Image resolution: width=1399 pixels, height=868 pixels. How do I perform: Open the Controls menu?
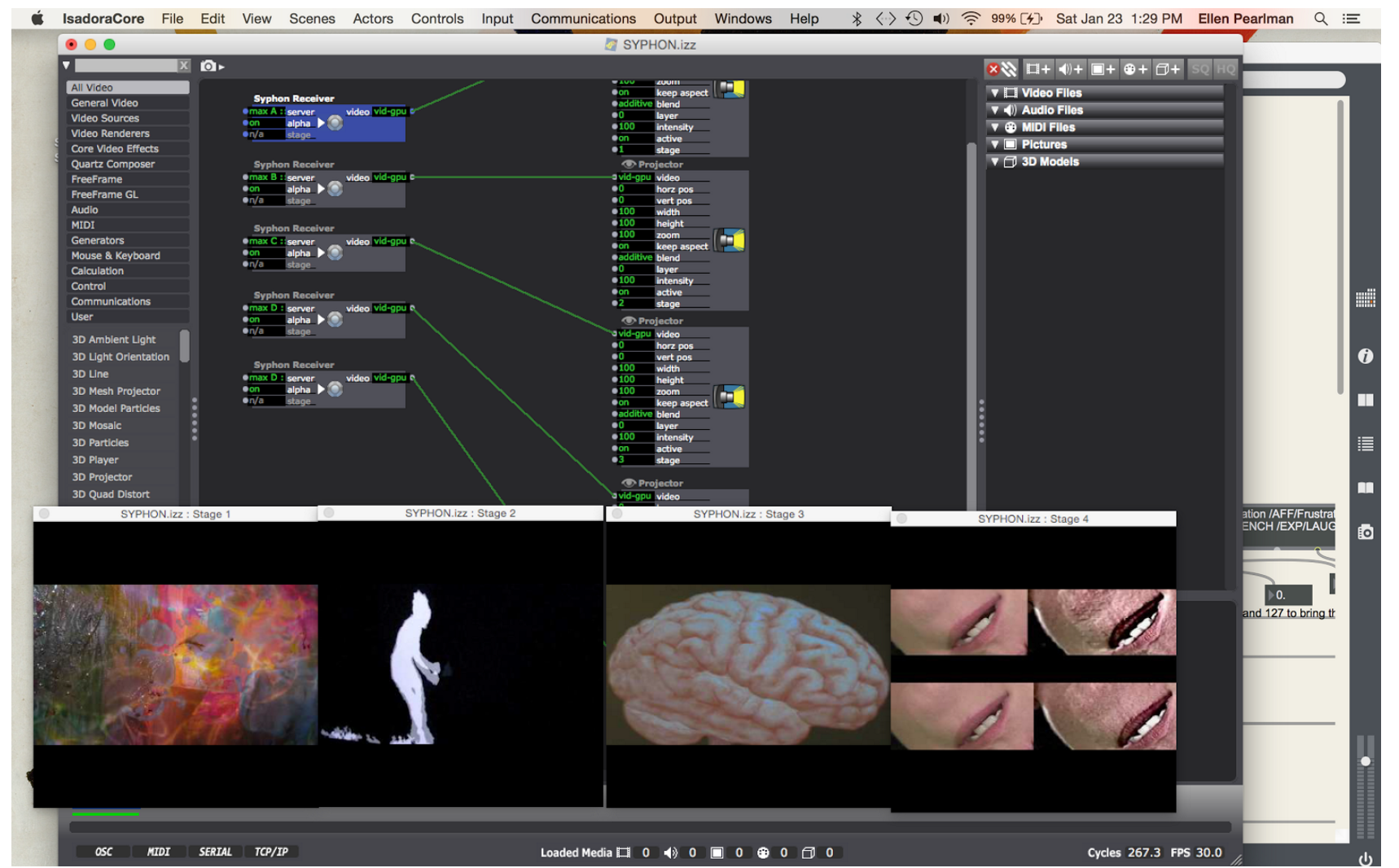click(437, 18)
